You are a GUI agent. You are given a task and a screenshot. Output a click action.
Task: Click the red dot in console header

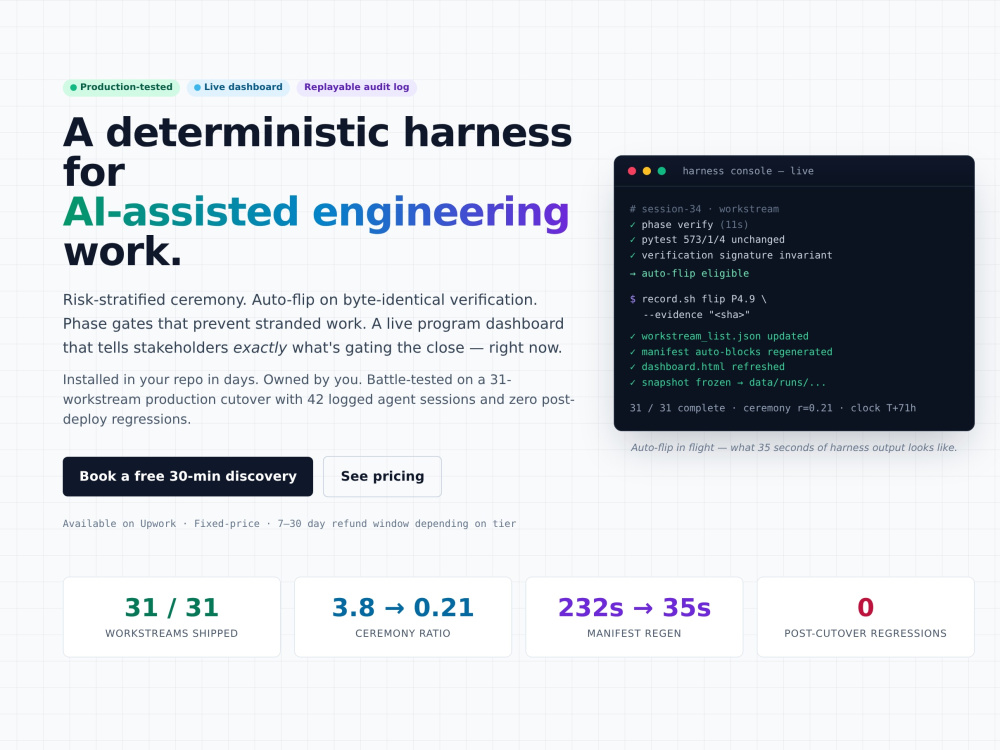click(x=632, y=171)
